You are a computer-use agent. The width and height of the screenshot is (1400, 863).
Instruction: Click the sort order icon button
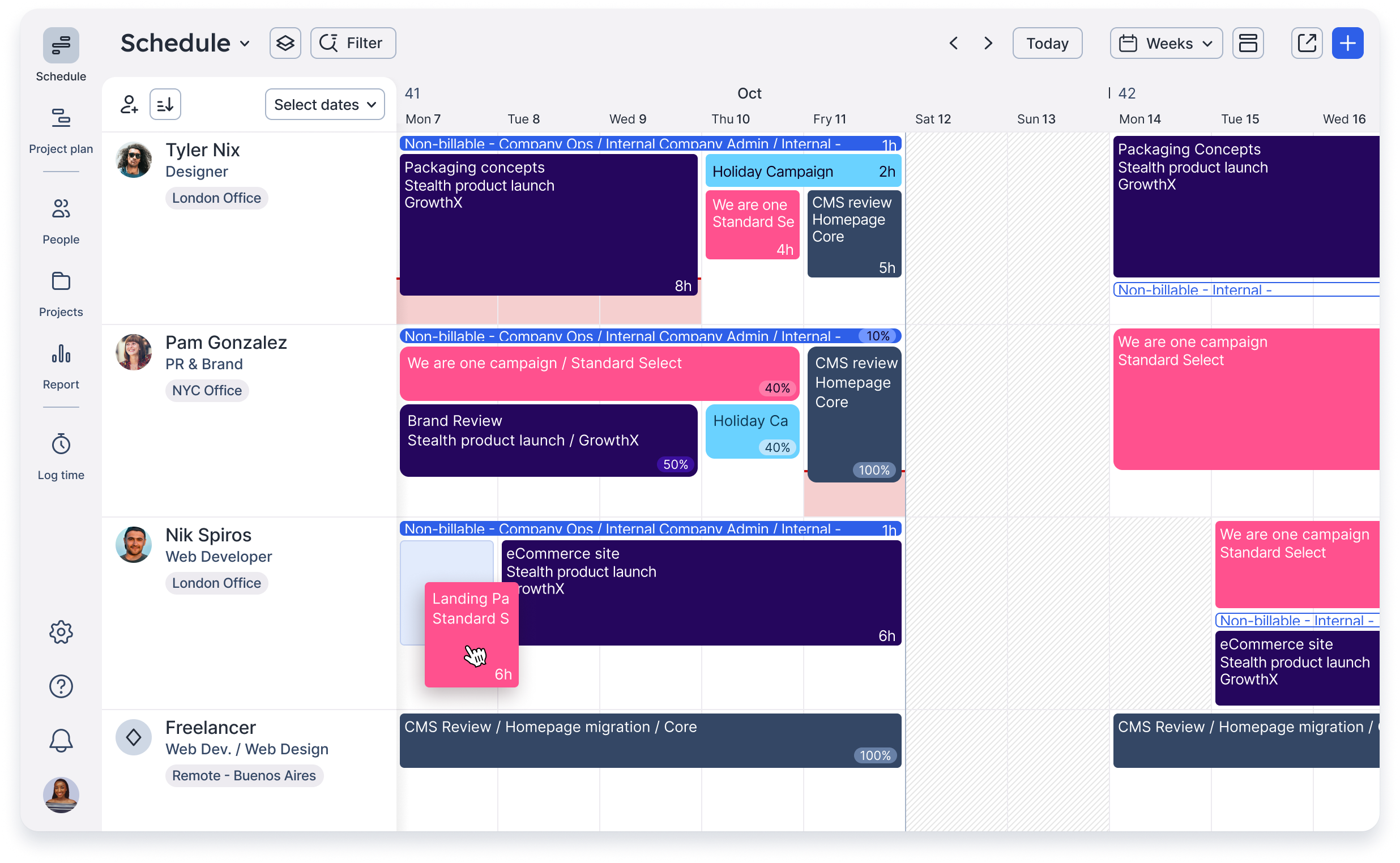165,104
